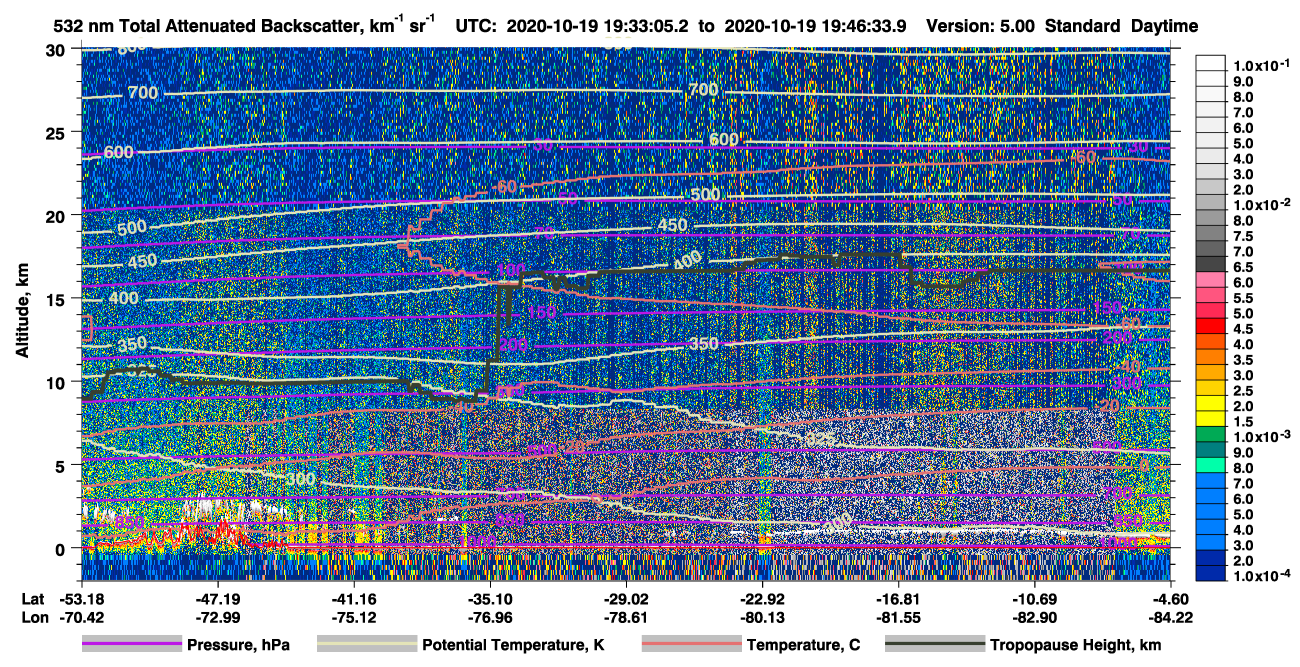Image resolution: width=1300 pixels, height=667 pixels.
Task: Click the 'Pressure, hPa' legend label
Action: [x=238, y=646]
